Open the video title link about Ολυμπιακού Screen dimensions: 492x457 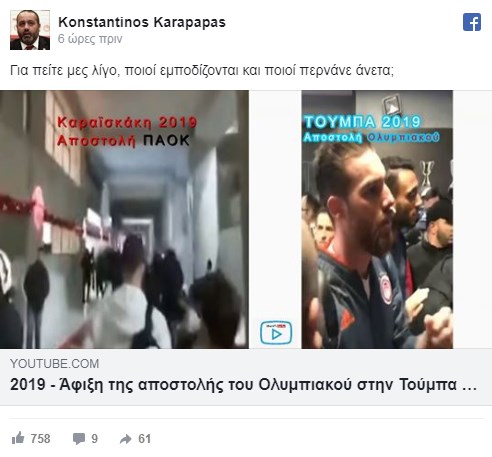(243, 385)
